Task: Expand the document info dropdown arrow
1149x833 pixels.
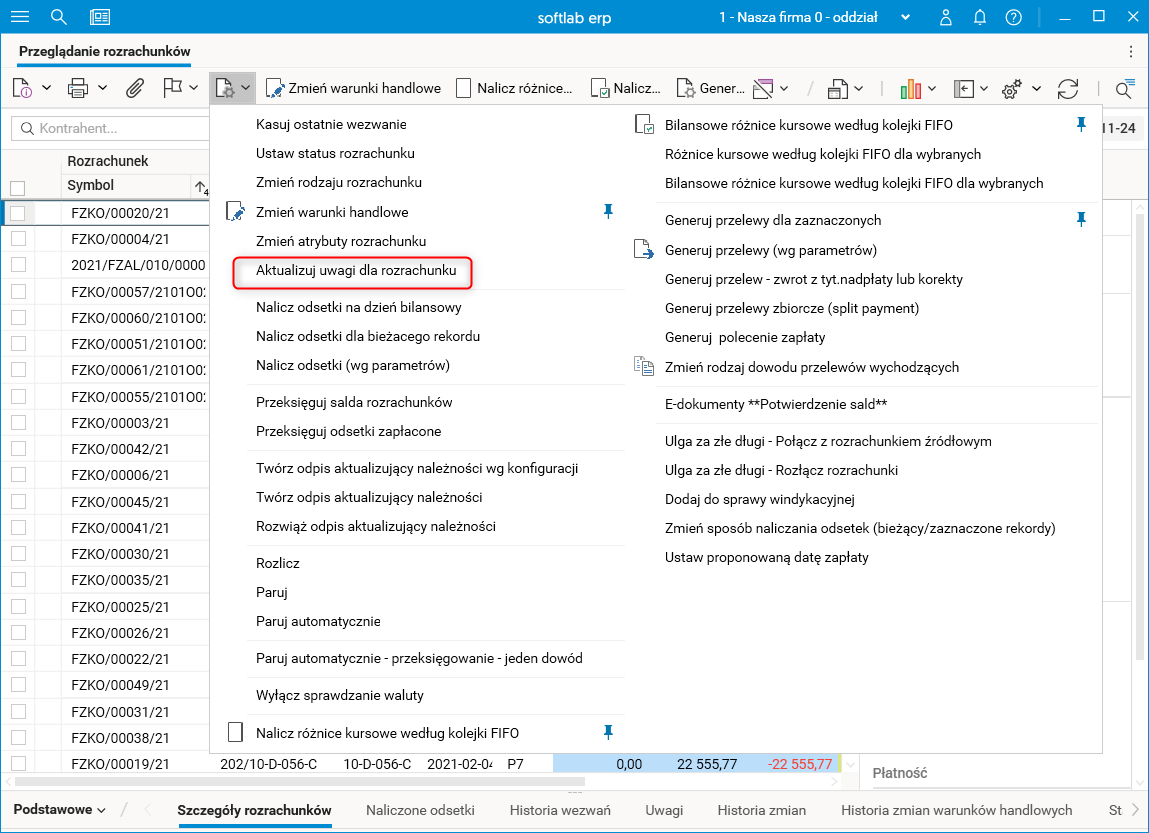Action: [46, 88]
